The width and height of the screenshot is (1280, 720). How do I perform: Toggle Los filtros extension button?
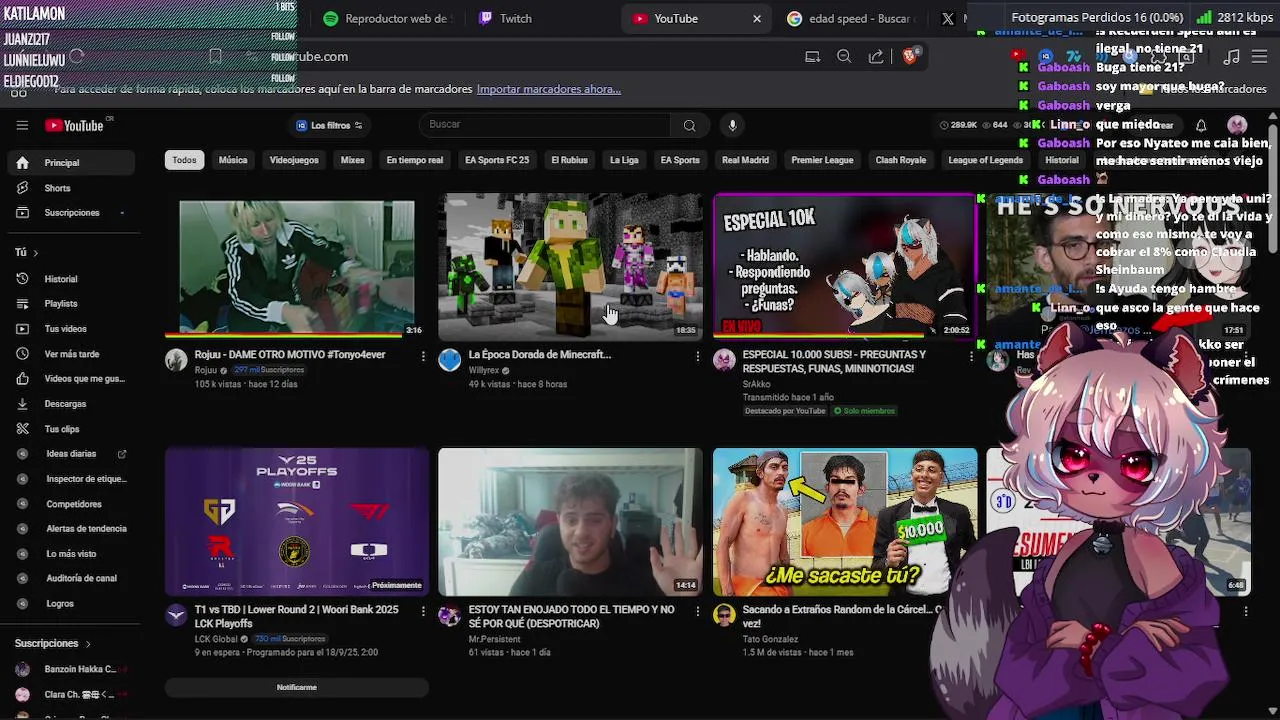tap(330, 125)
